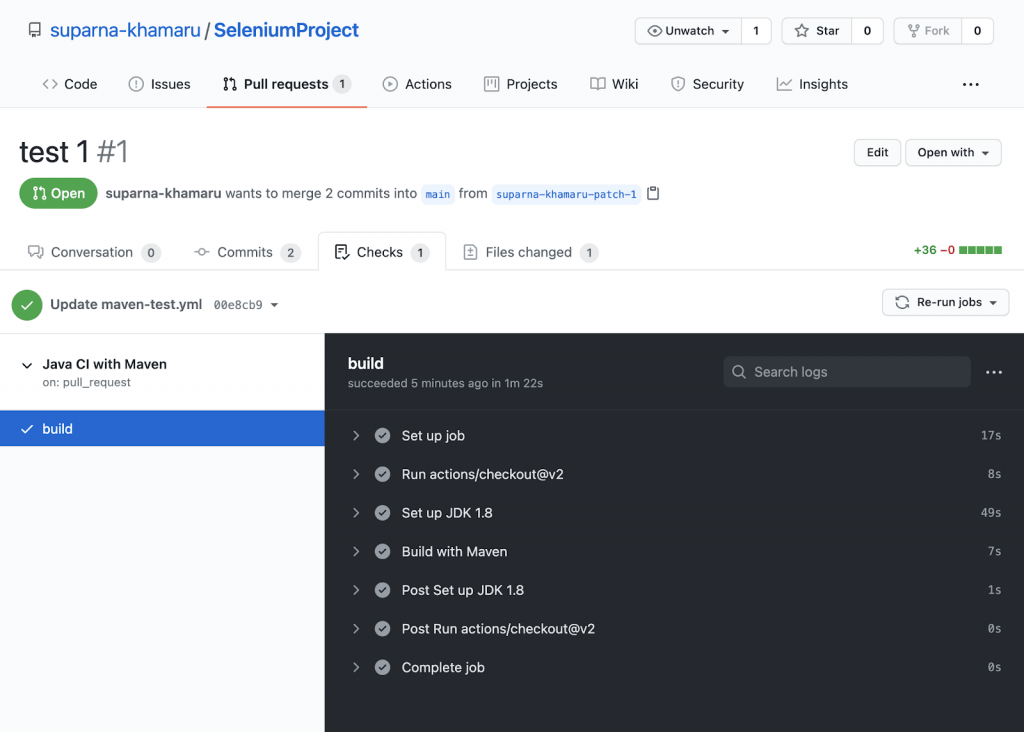Expand the Set up job step

click(356, 436)
